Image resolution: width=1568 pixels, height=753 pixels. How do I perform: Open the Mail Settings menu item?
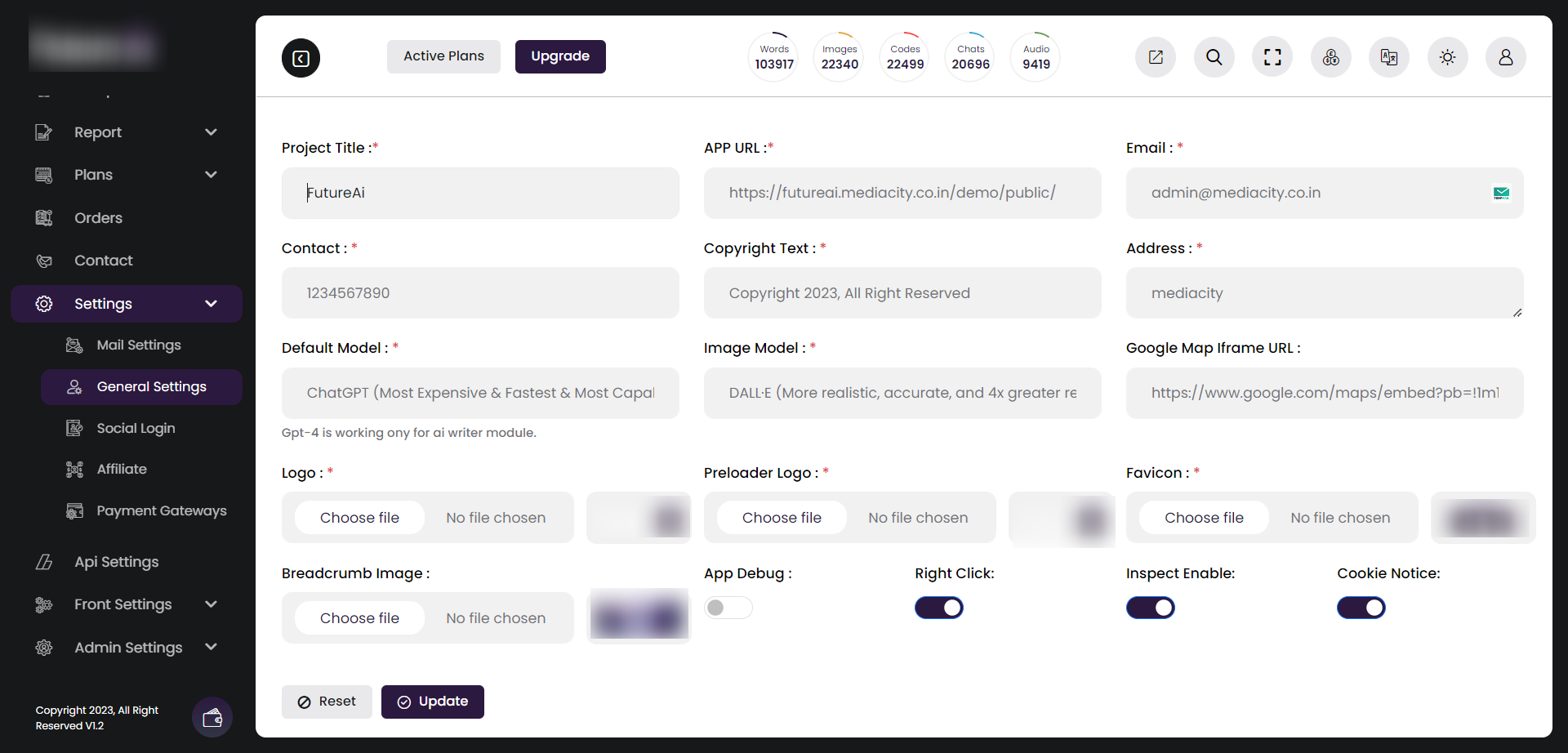point(139,345)
